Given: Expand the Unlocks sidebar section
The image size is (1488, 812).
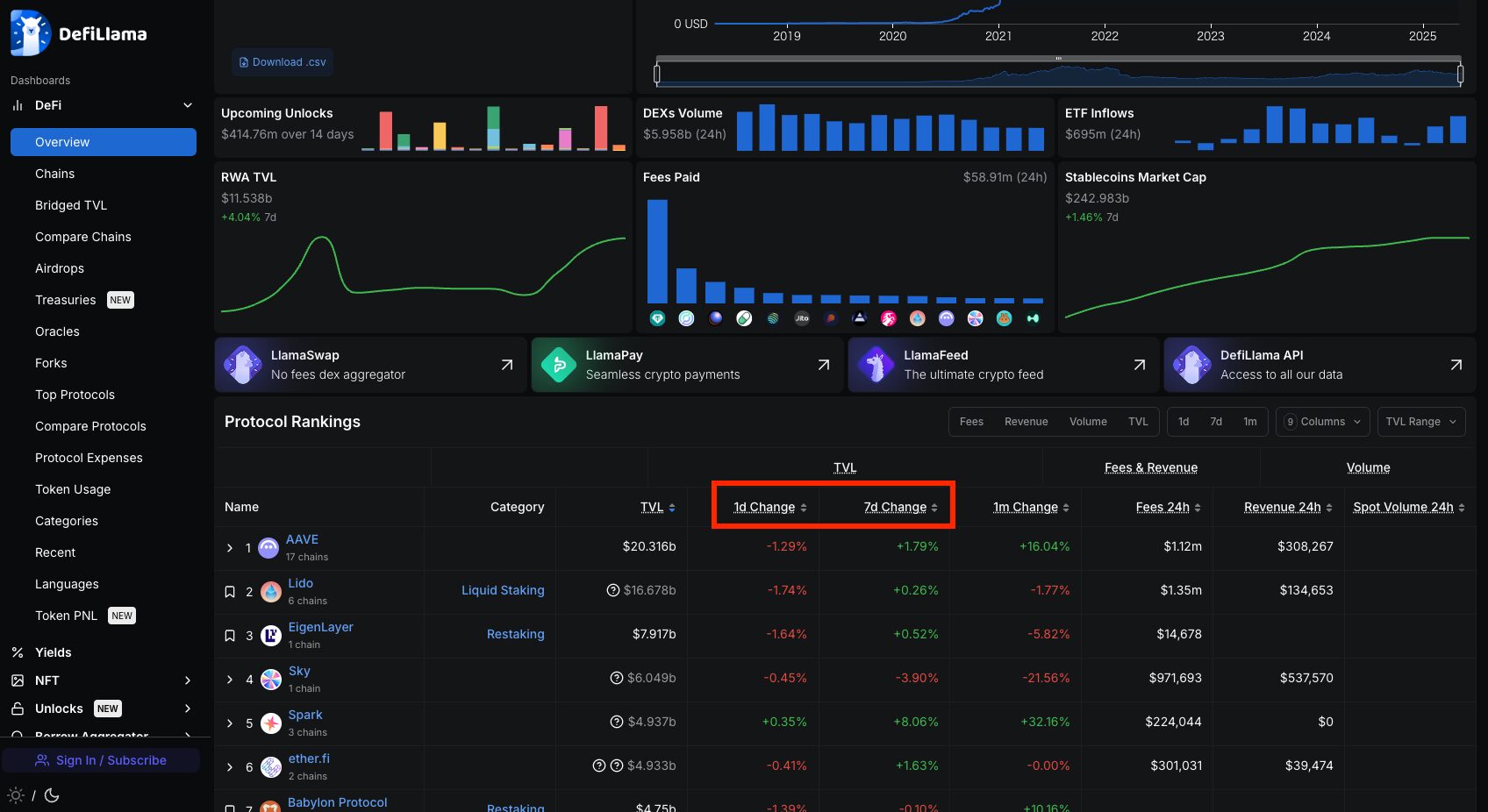Looking at the screenshot, I should click(x=188, y=709).
